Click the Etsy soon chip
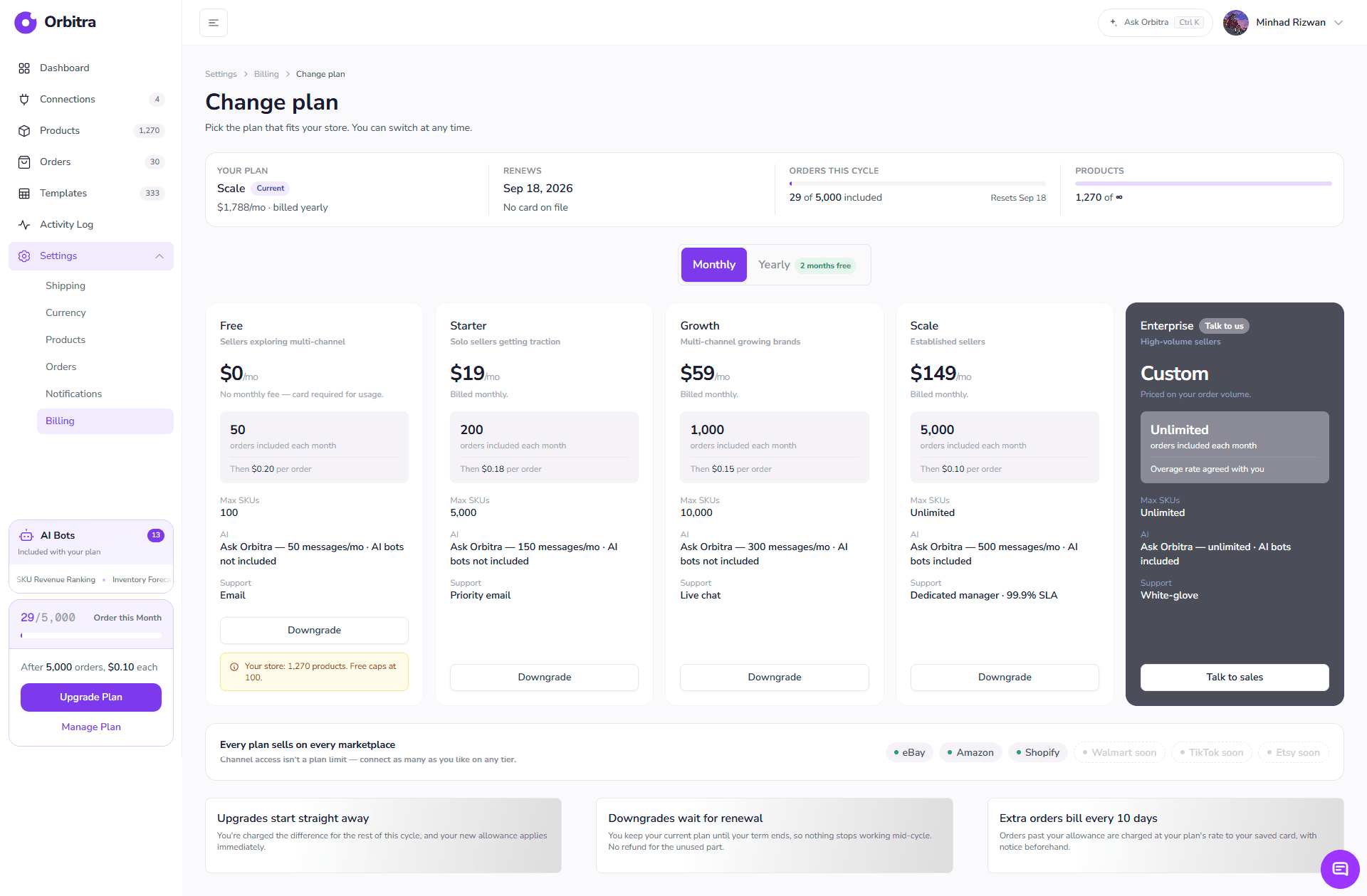1367x896 pixels. [1293, 753]
